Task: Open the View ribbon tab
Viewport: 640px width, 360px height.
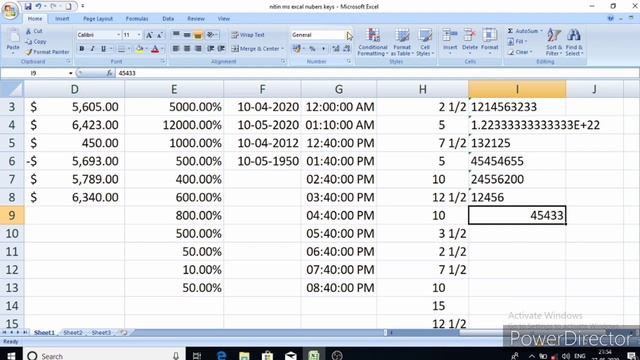Action: (223, 19)
